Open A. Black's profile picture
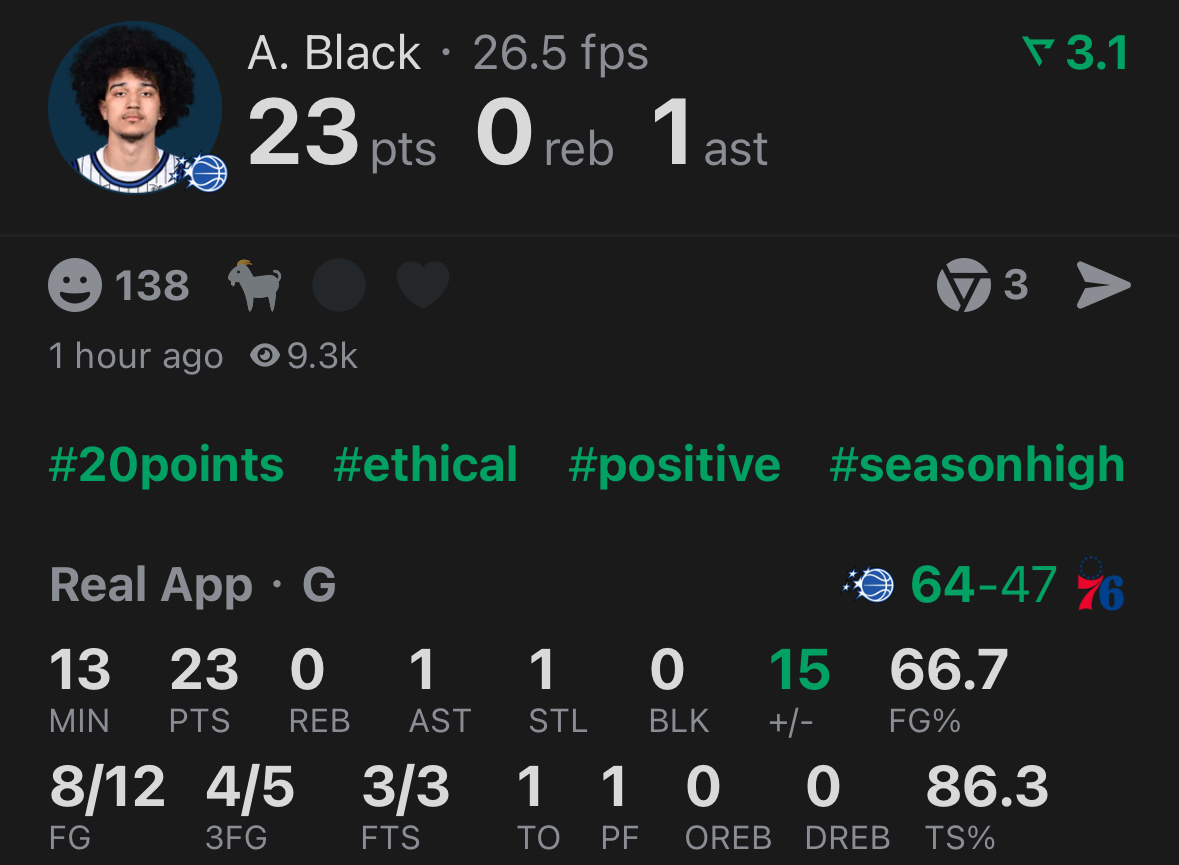Image resolution: width=1179 pixels, height=865 pixels. (135, 105)
